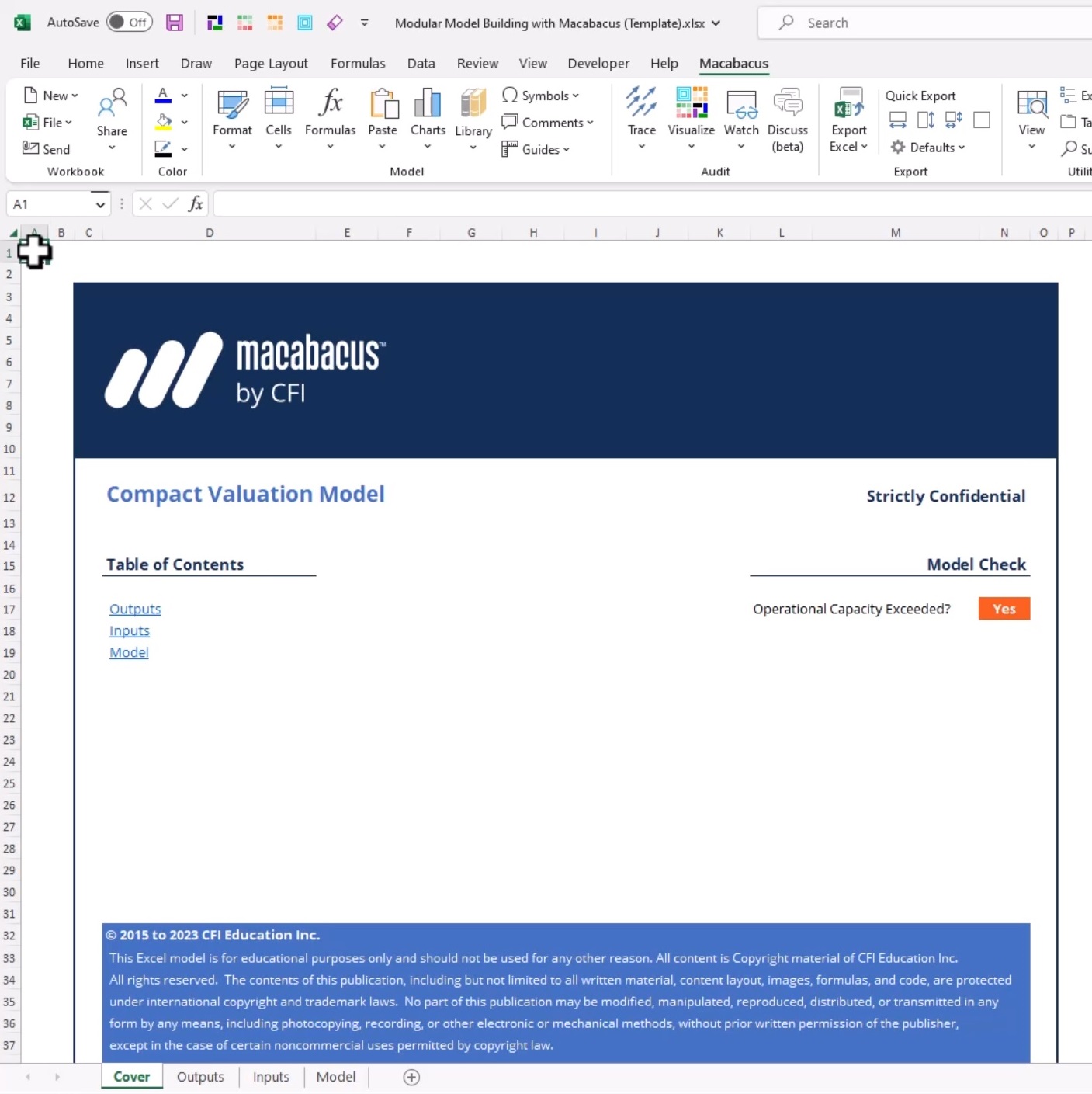The width and height of the screenshot is (1092, 1094).
Task: Click the Save icon in title bar
Action: coord(175,23)
